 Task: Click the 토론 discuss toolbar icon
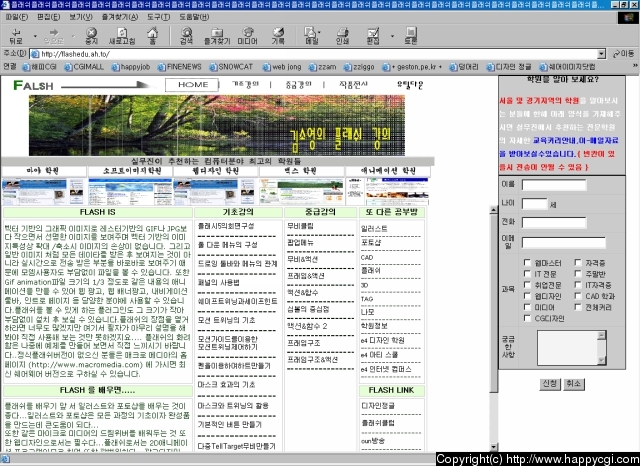(411, 36)
